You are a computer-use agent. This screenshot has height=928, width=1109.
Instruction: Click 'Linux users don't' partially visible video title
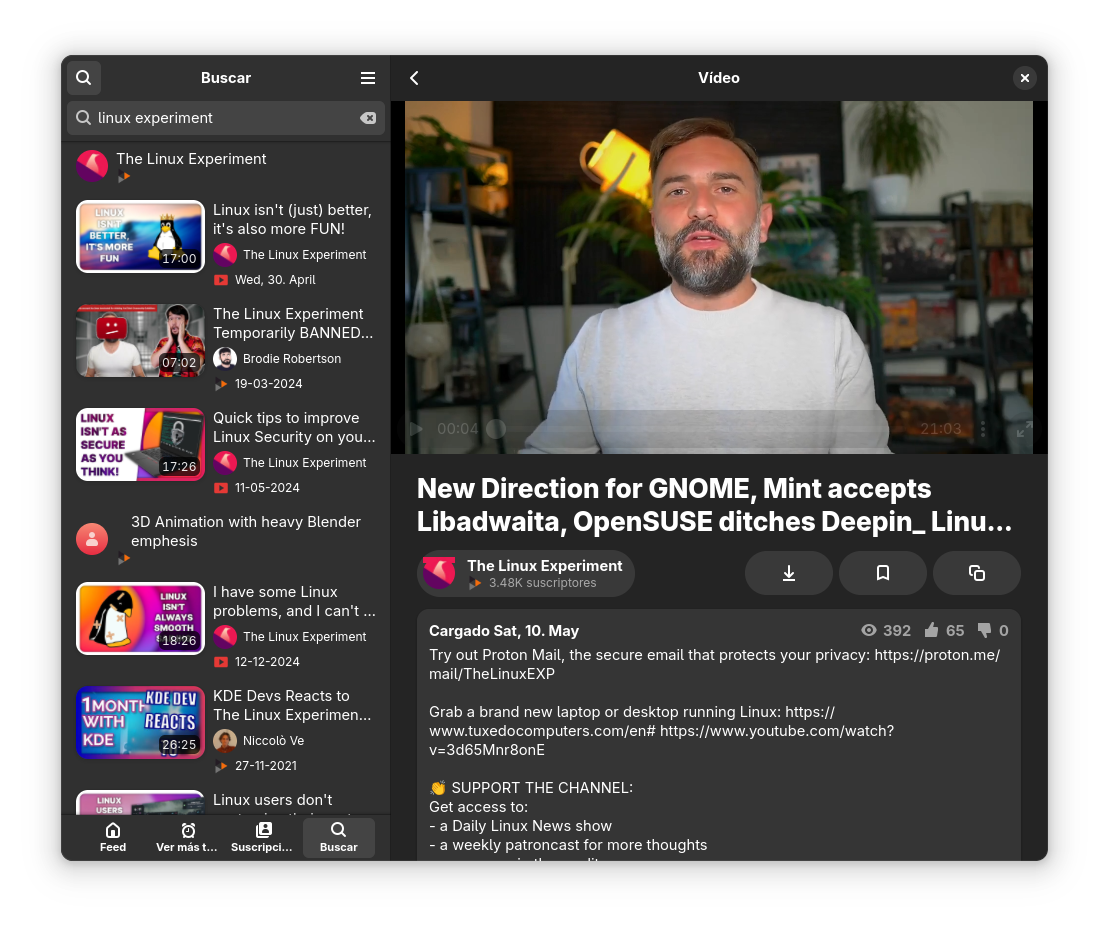(272, 800)
